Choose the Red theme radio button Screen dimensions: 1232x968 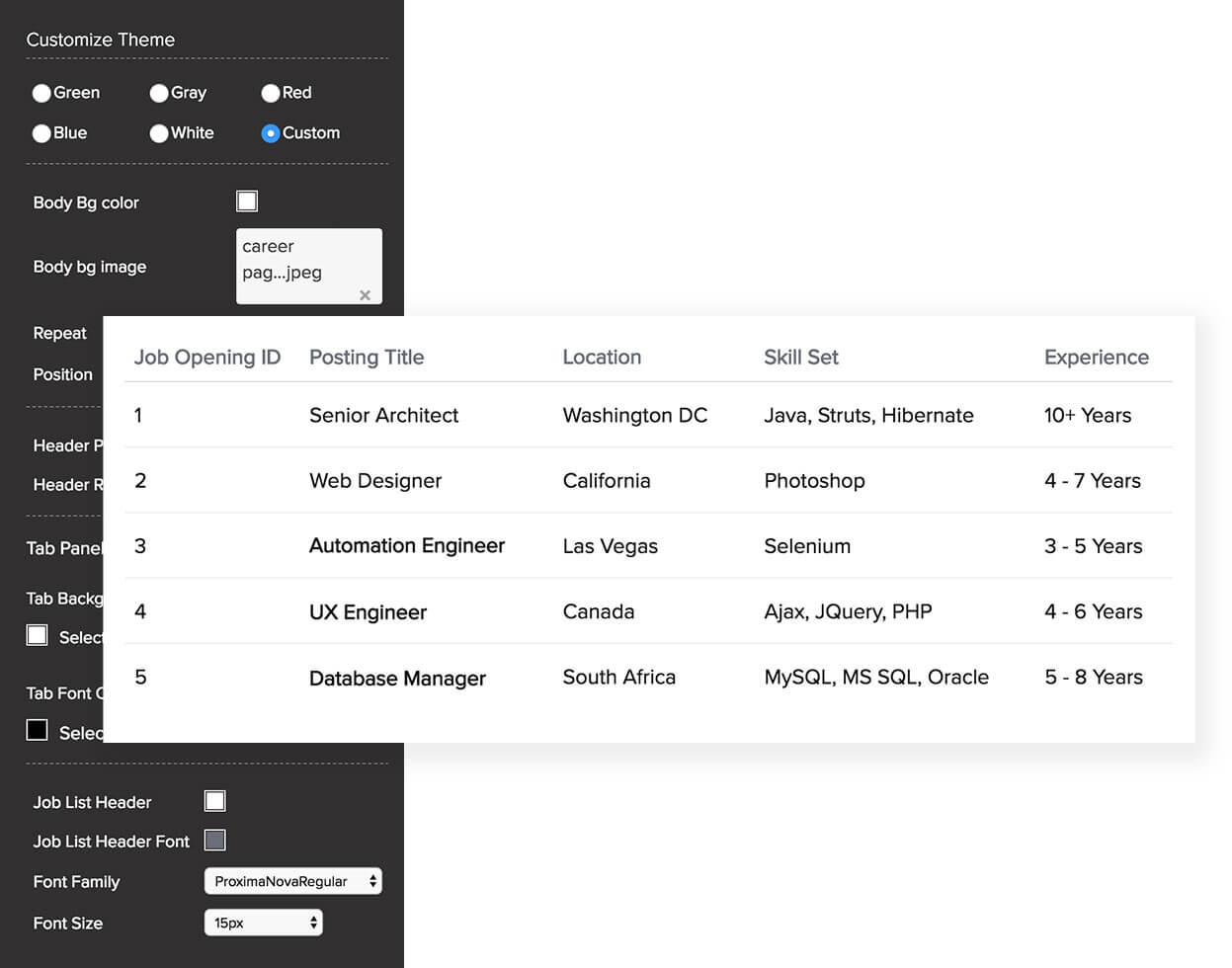[x=271, y=93]
